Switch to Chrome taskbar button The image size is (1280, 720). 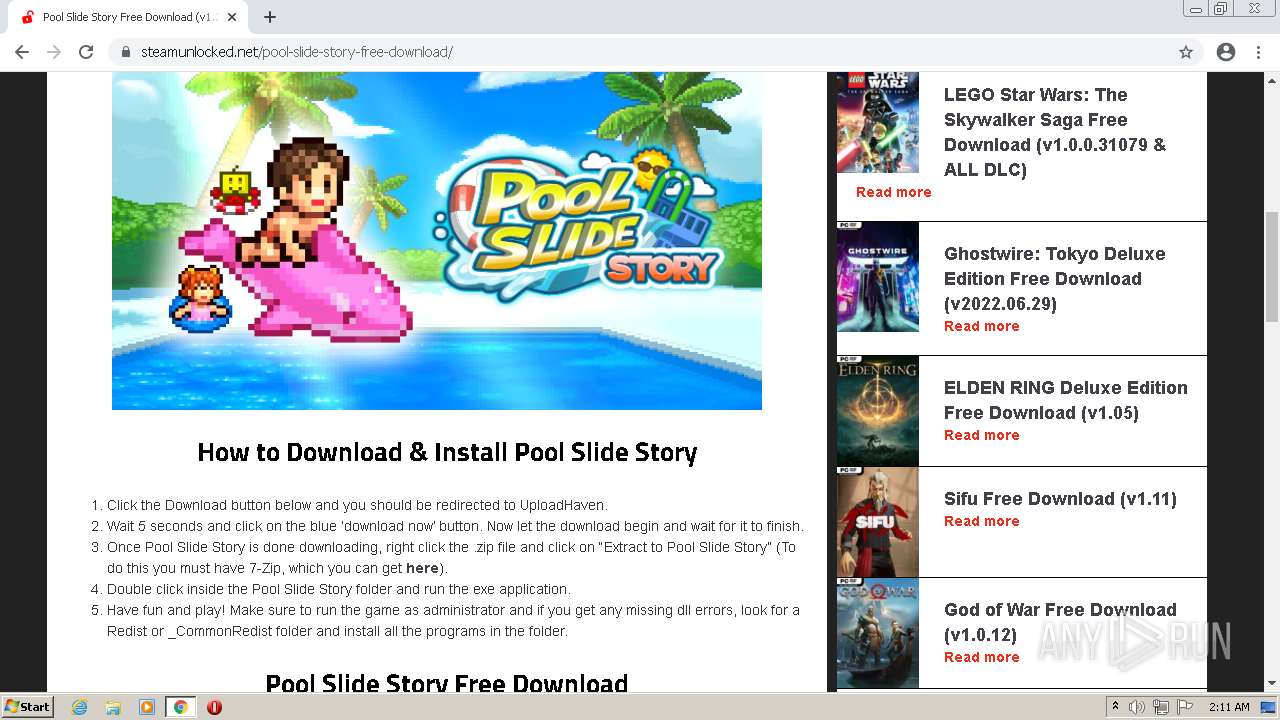[181, 707]
